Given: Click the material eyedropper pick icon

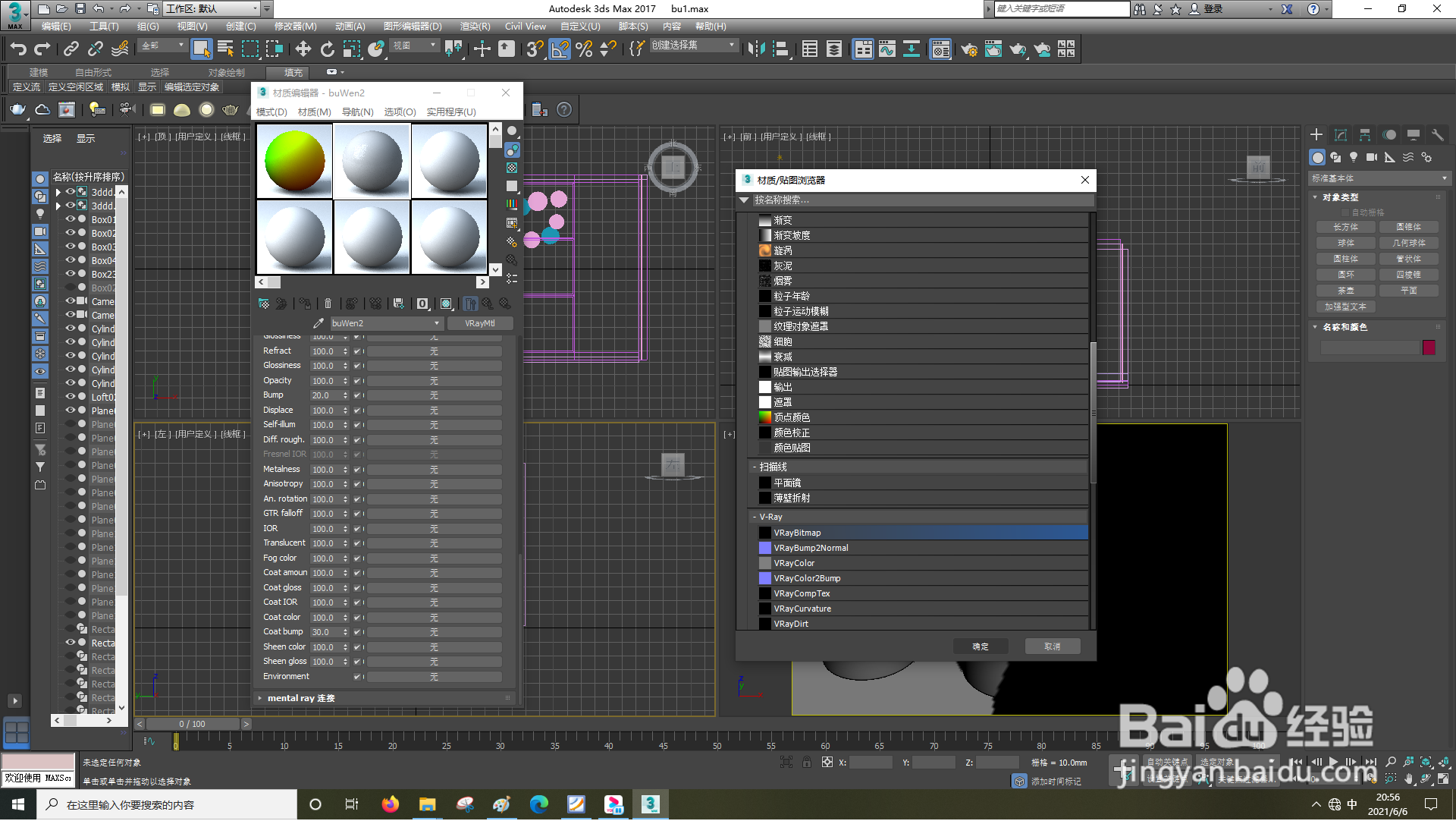Looking at the screenshot, I should [x=318, y=323].
